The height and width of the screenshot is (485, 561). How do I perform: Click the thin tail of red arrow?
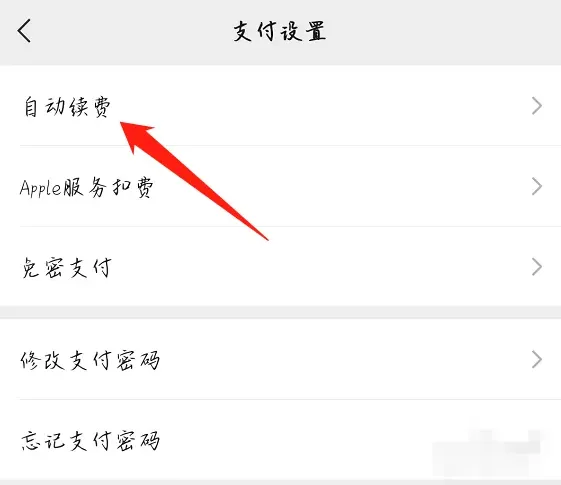(x=259, y=234)
